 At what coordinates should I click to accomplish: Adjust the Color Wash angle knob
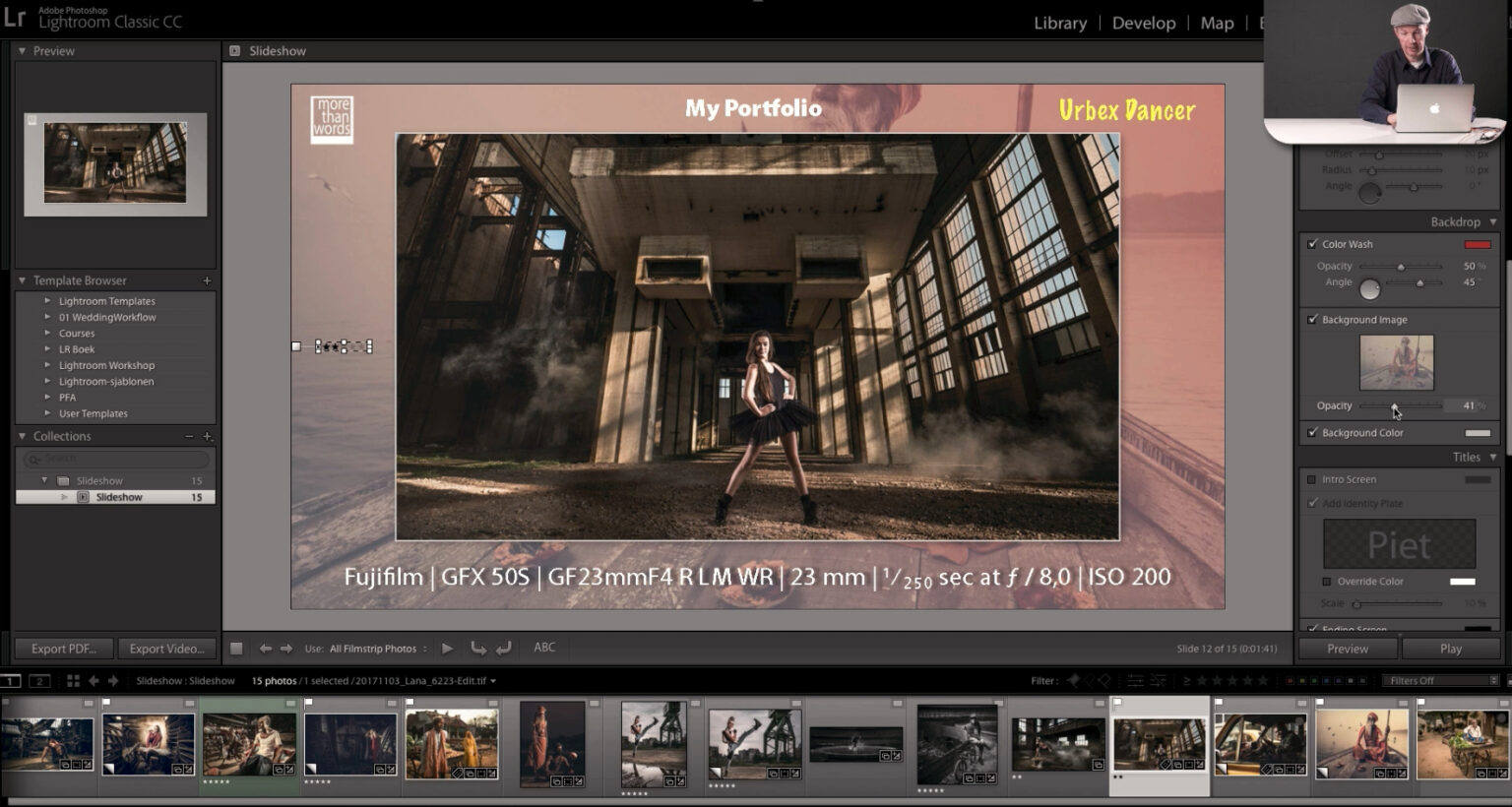coord(1369,288)
